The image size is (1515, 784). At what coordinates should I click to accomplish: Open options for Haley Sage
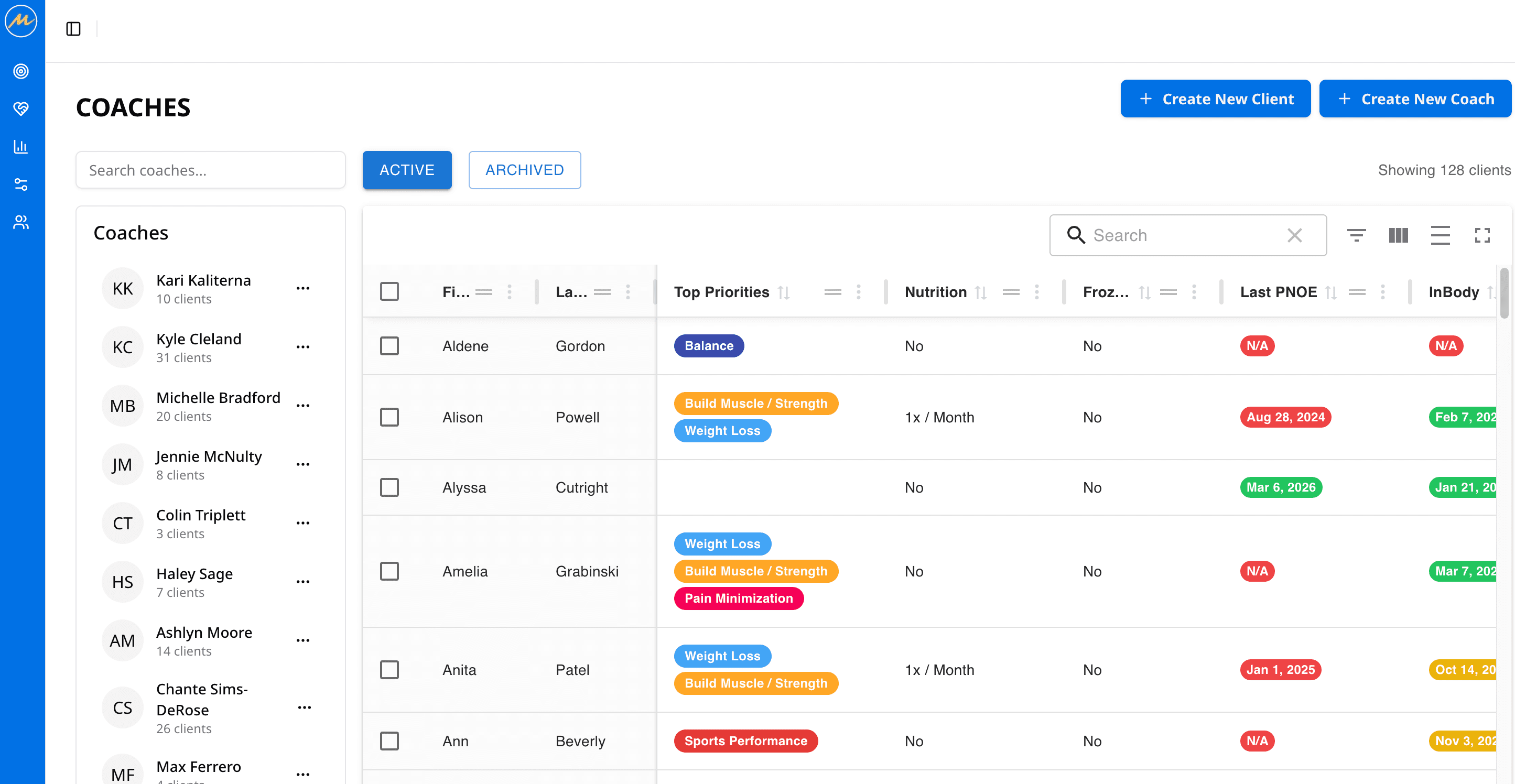tap(303, 582)
